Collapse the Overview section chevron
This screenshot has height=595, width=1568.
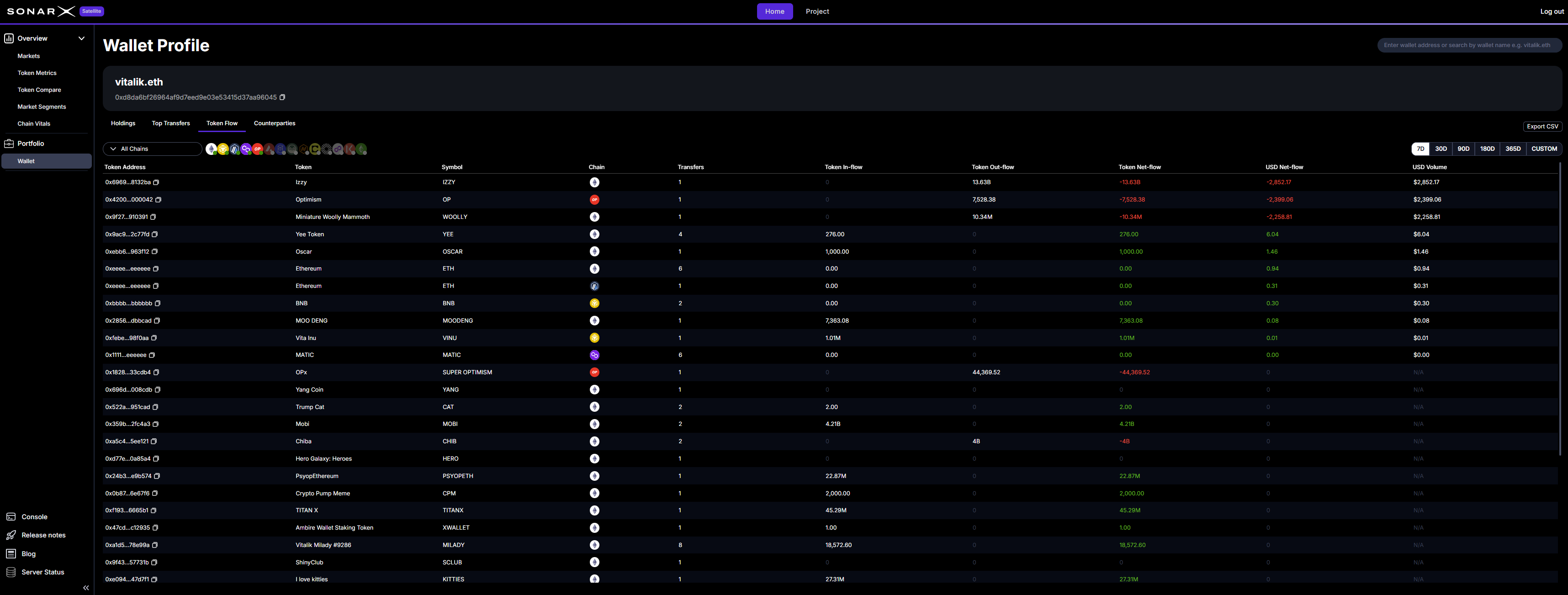[81, 38]
